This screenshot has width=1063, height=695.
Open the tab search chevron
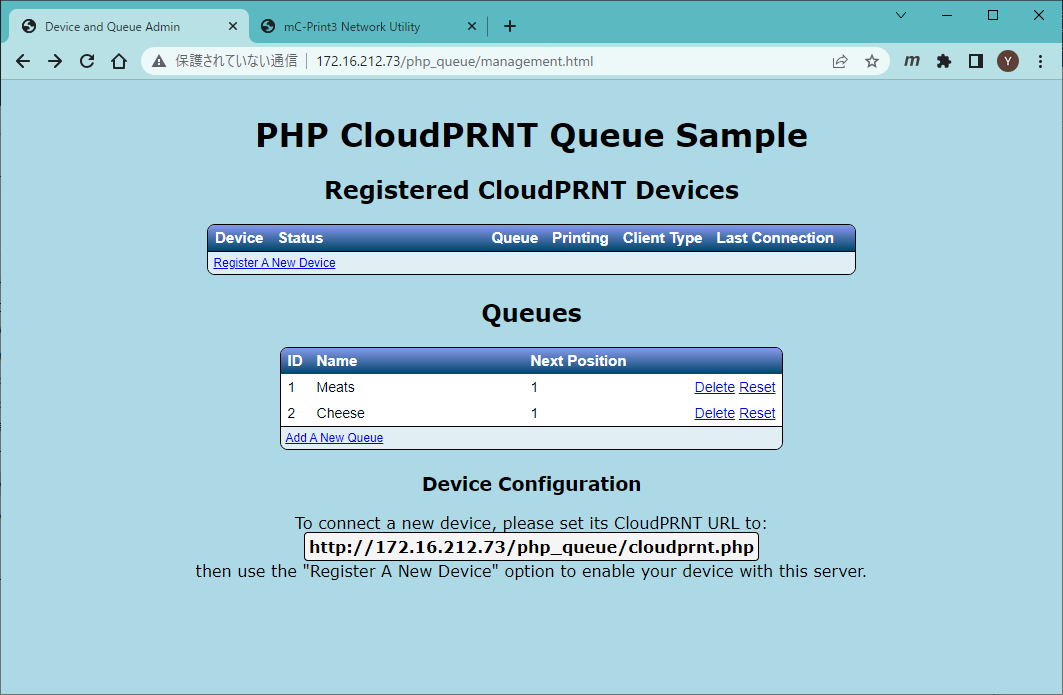901,15
